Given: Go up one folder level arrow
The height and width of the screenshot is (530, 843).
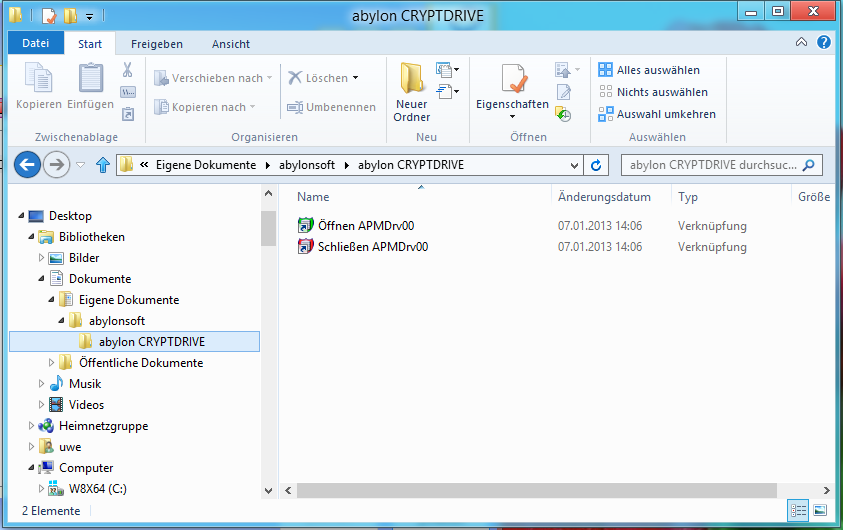Looking at the screenshot, I should (103, 164).
